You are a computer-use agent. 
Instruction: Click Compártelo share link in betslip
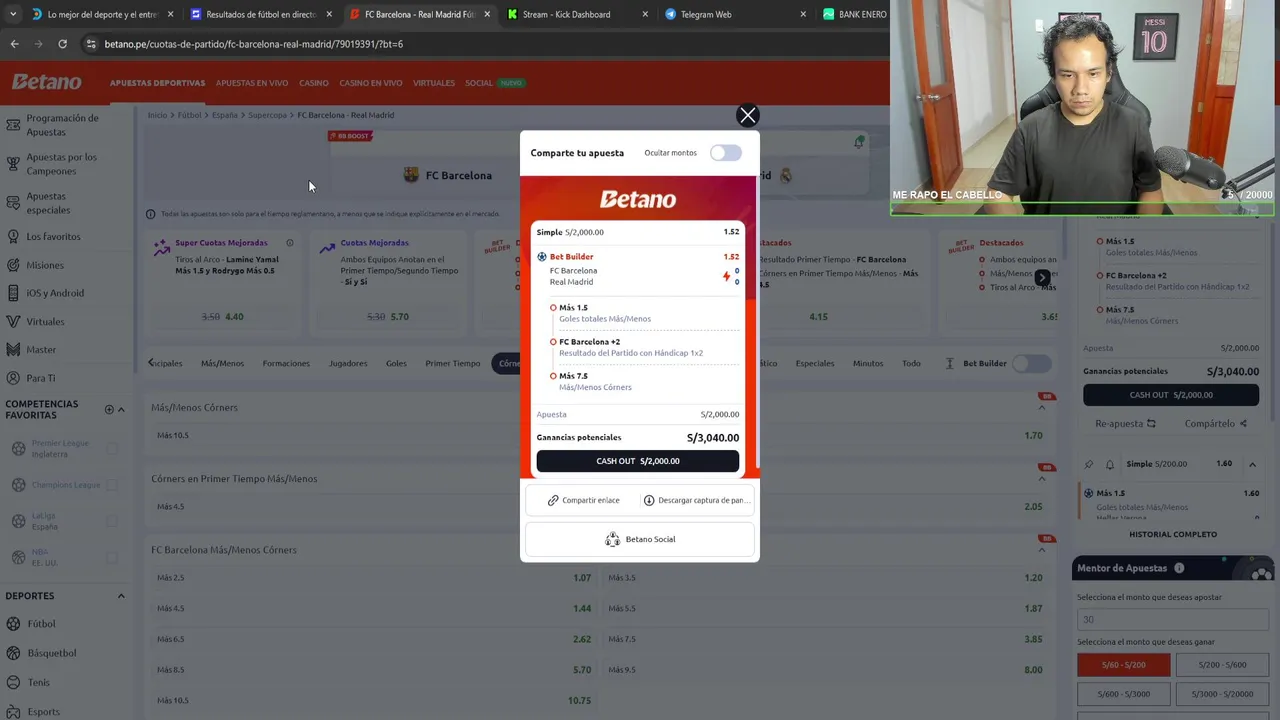pos(1215,424)
